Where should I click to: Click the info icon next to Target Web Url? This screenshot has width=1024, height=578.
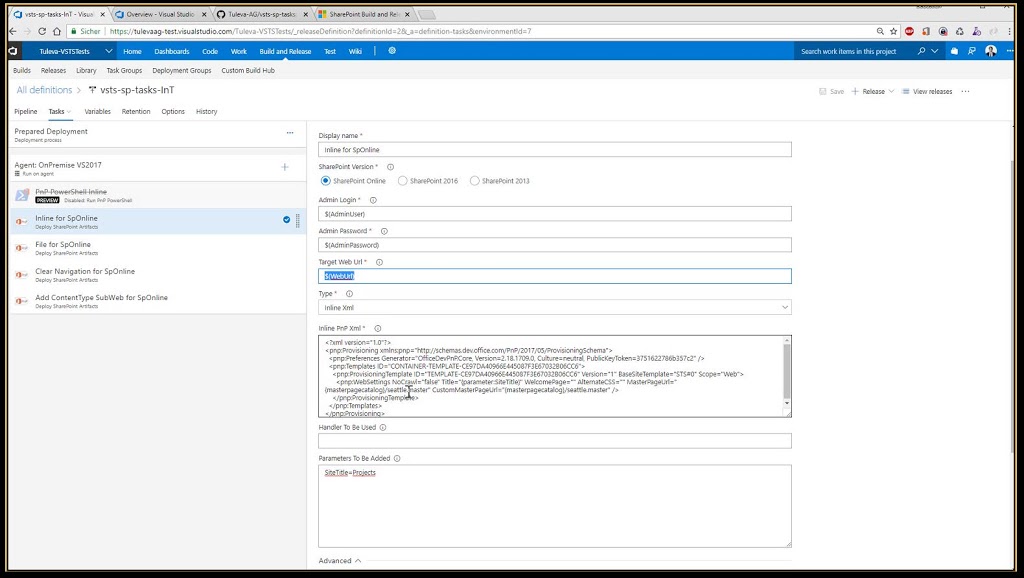coord(379,263)
